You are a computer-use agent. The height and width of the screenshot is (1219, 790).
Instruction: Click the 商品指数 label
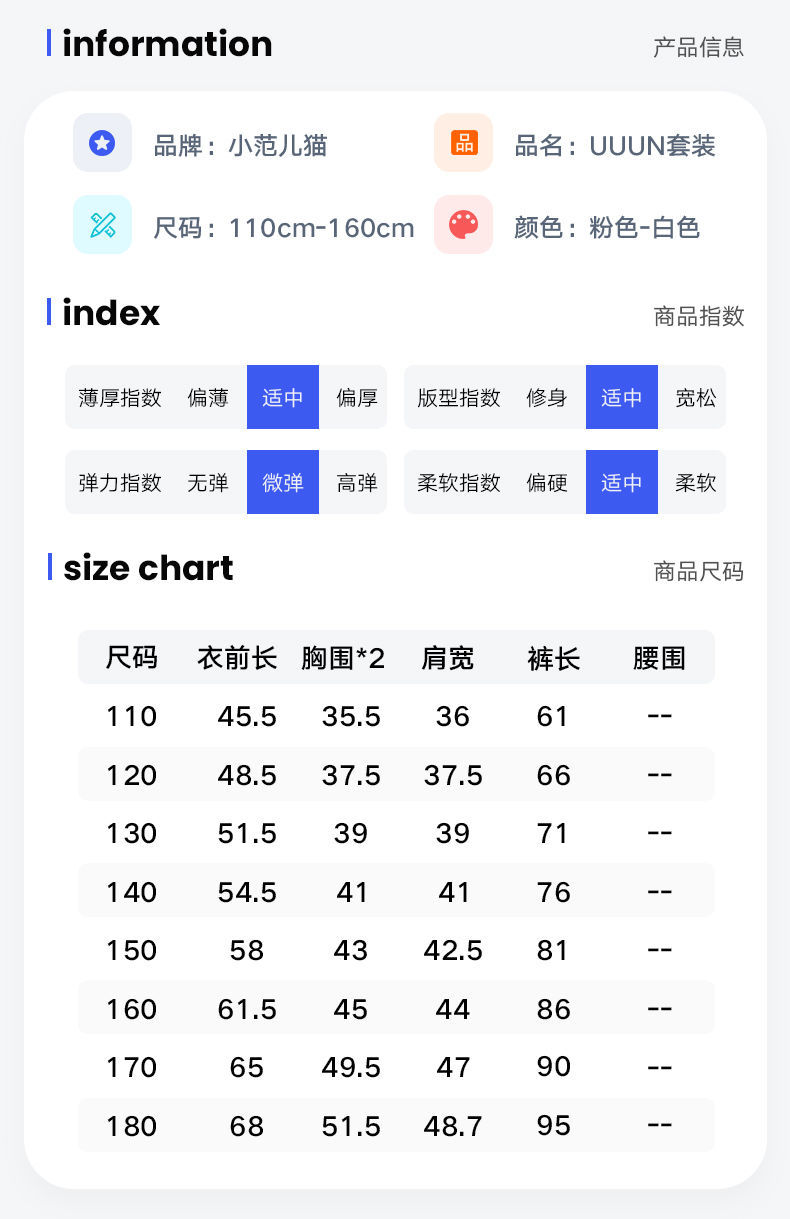point(699,316)
